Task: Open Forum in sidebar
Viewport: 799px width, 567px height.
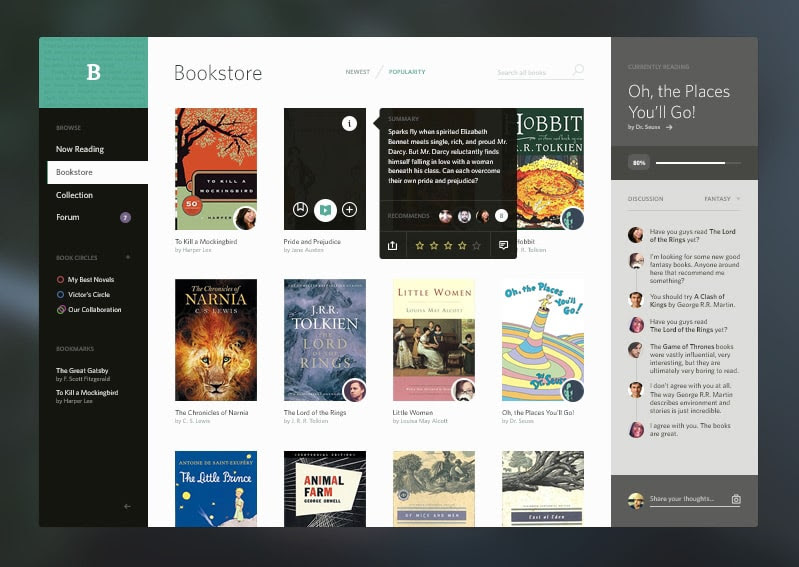Action: [68, 217]
